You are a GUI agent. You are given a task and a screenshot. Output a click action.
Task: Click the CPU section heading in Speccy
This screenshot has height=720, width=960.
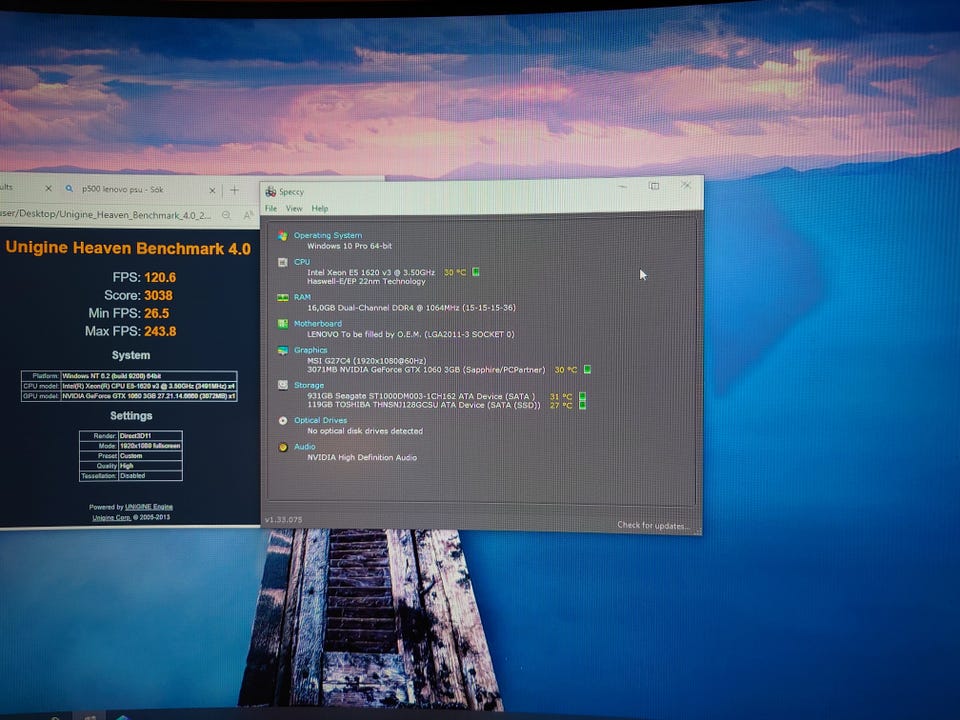302,261
